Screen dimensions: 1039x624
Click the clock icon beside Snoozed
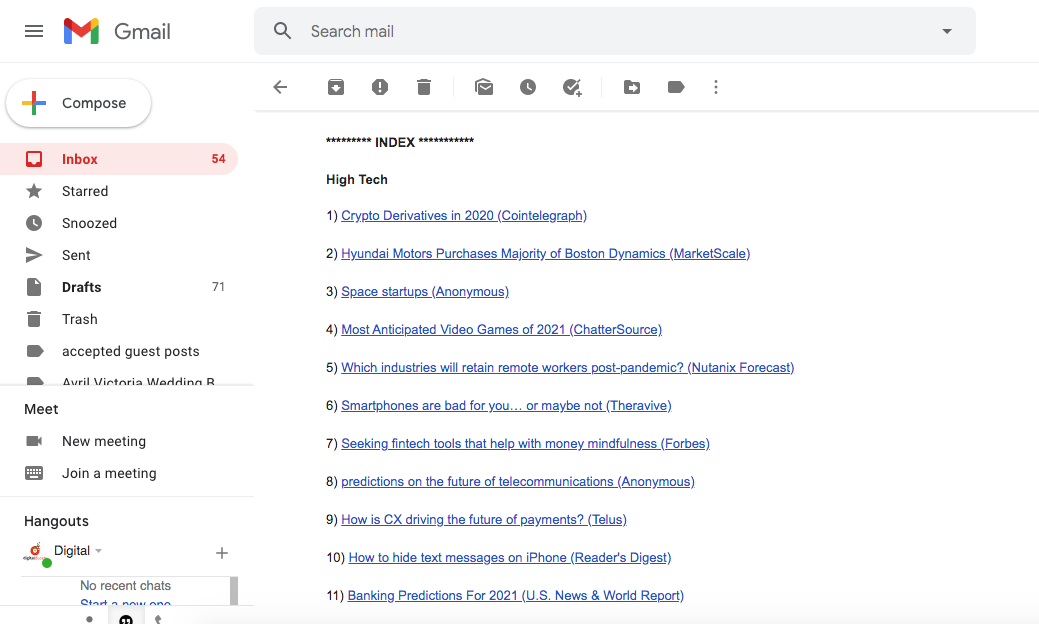[x=34, y=223]
